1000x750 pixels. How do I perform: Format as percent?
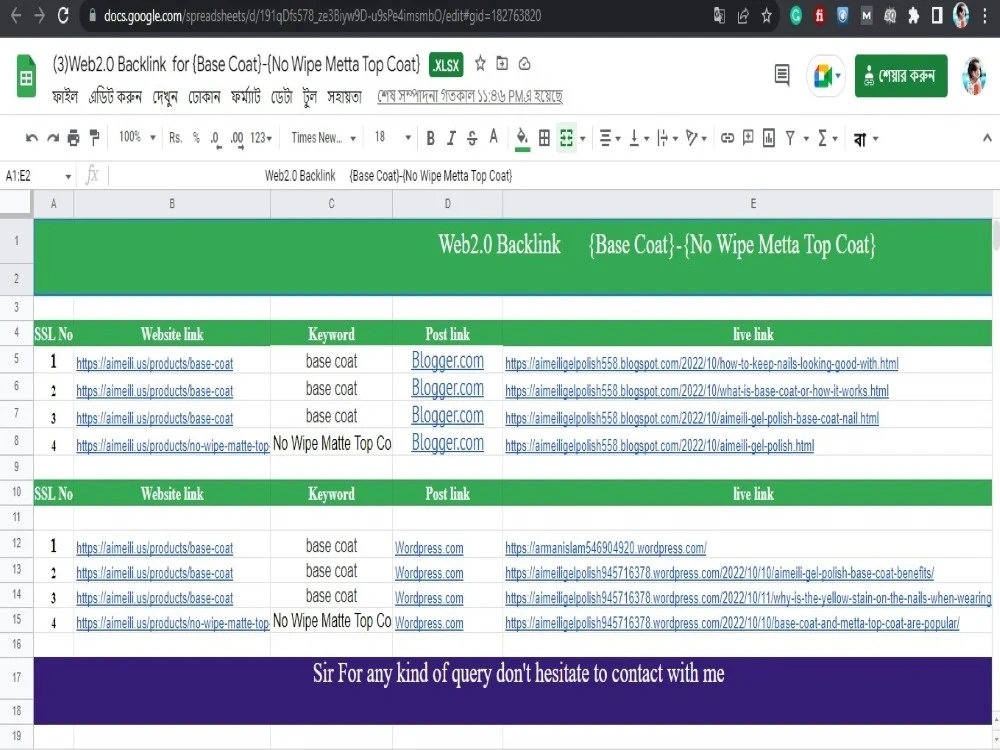(196, 138)
